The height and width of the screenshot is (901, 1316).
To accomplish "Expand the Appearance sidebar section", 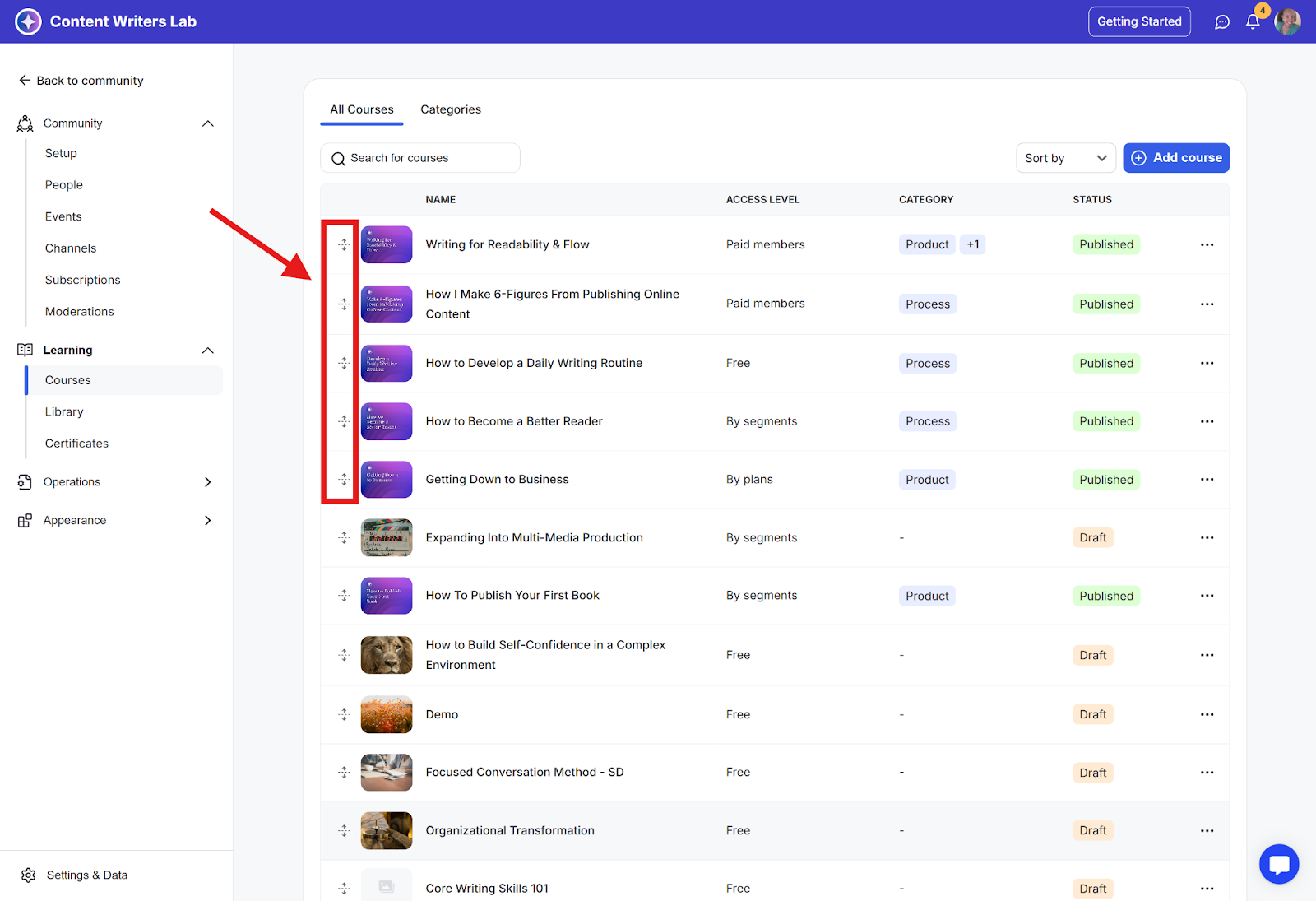I will (208, 521).
